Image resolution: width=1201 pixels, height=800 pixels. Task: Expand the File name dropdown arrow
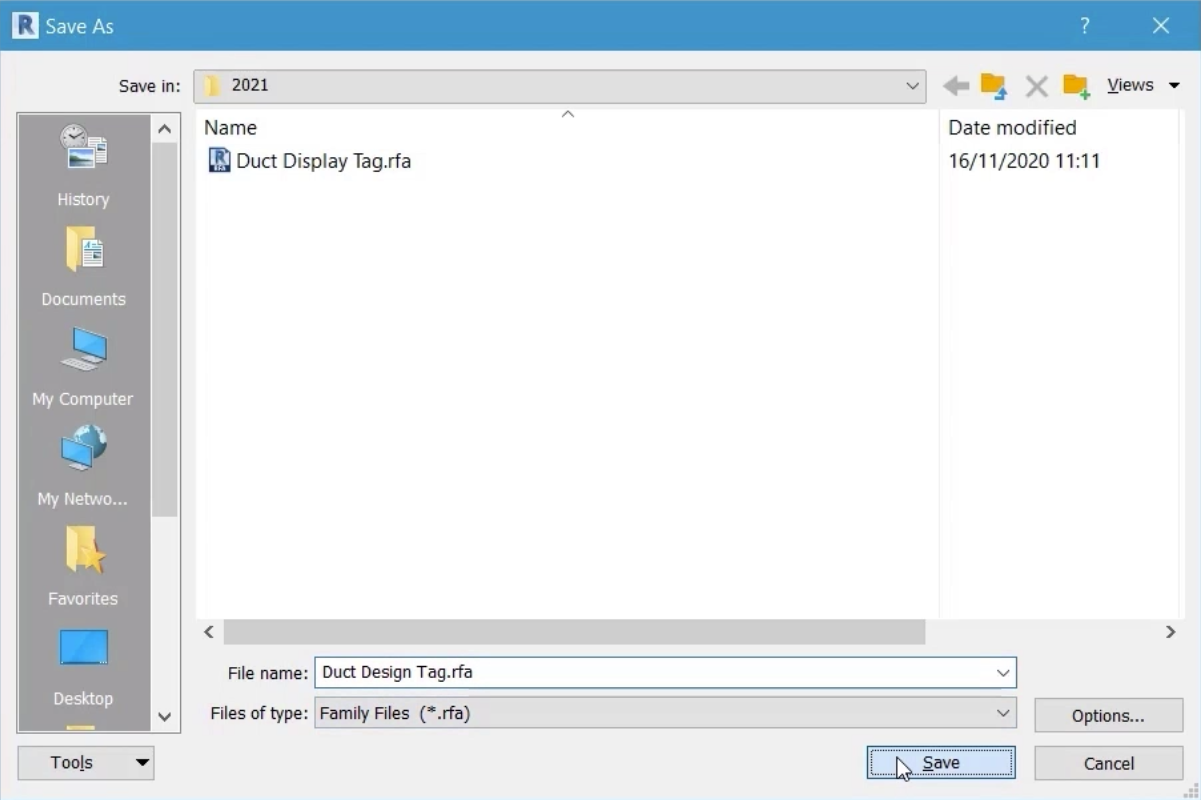tap(1003, 673)
